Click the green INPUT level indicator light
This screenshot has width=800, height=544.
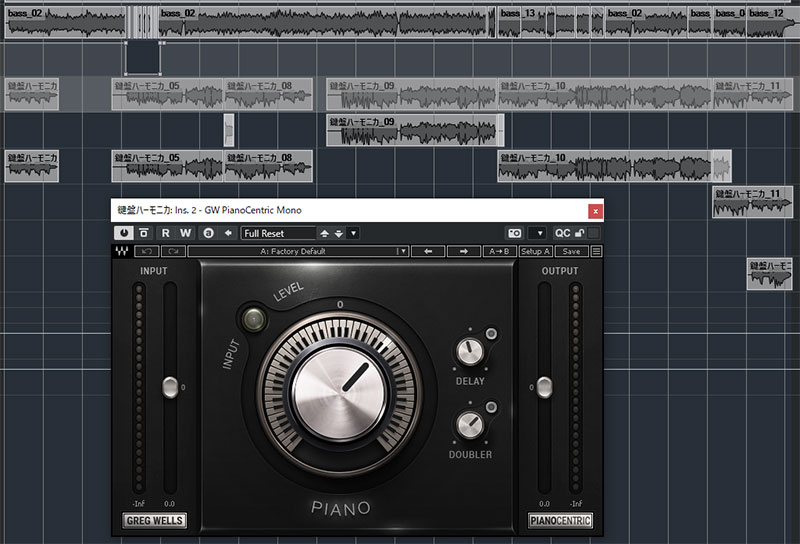point(254,320)
